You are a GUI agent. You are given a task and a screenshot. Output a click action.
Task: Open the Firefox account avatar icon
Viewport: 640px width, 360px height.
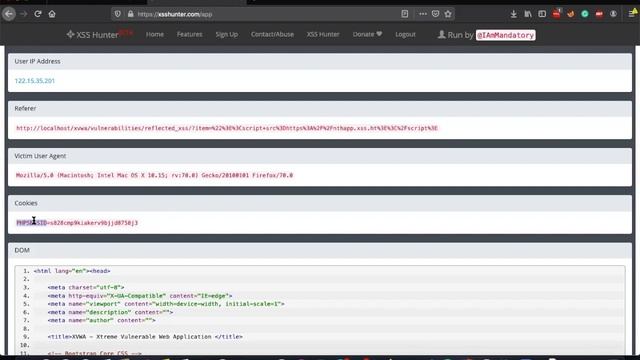[613, 14]
